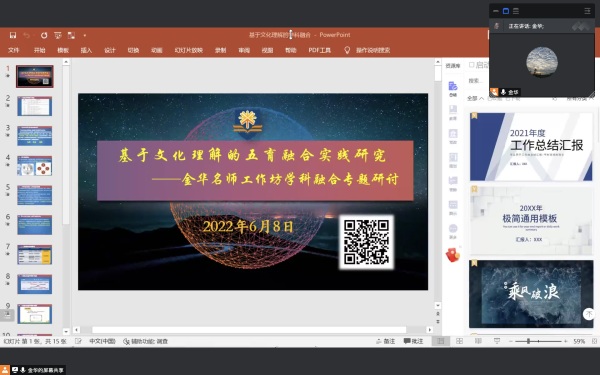Click the thumbnail pane scroll-down arrow
600x375 pixels.
point(66,331)
